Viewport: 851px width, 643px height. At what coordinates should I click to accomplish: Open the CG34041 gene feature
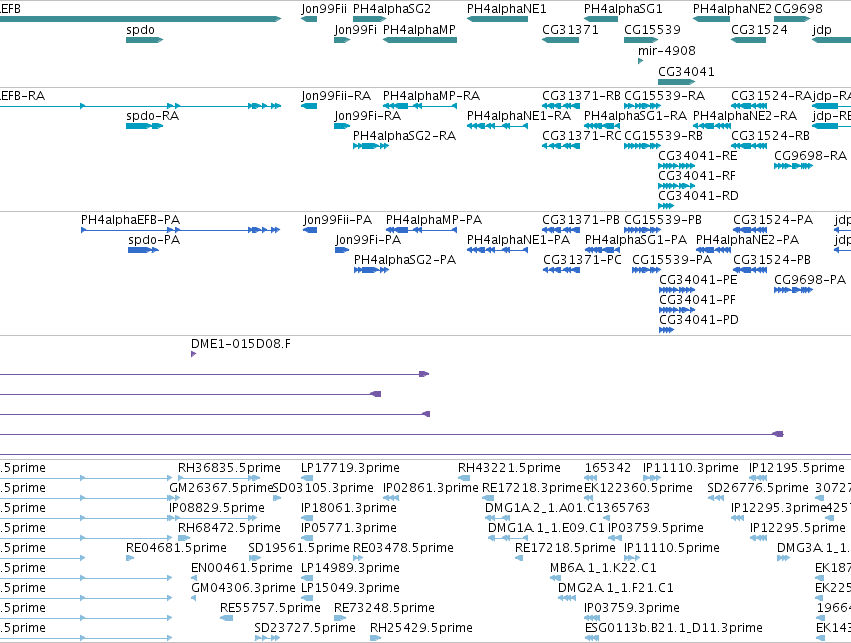[676, 82]
